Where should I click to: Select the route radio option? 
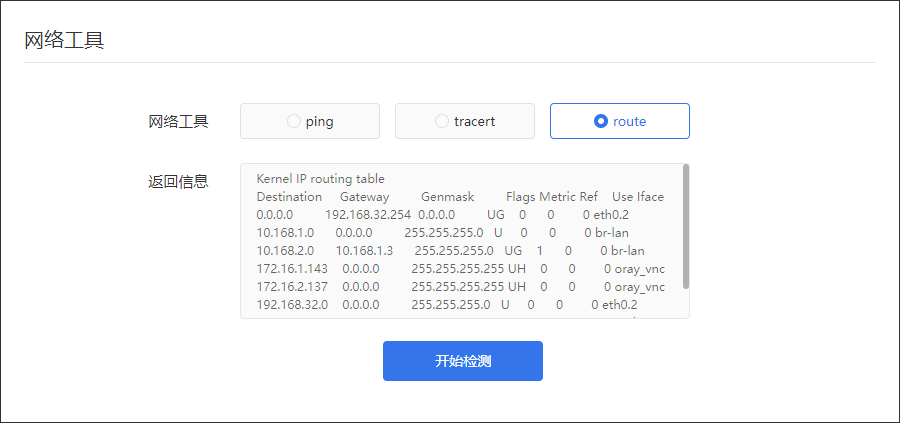[x=620, y=121]
